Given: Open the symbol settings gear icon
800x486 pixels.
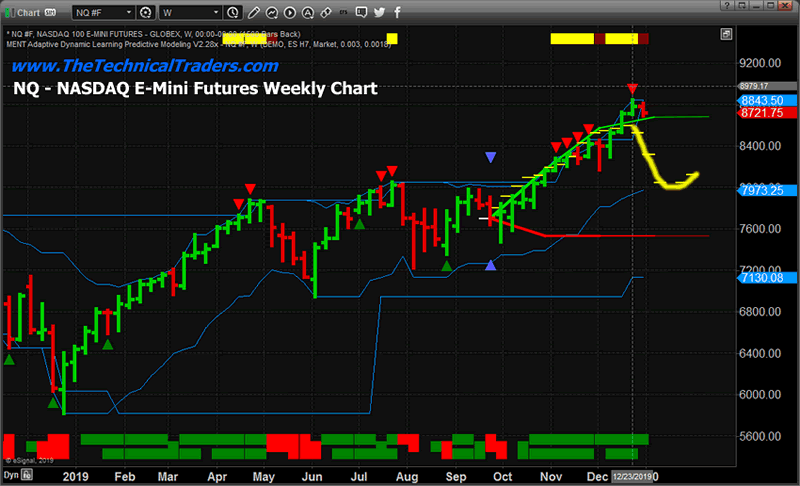Looking at the screenshot, I should point(145,12).
